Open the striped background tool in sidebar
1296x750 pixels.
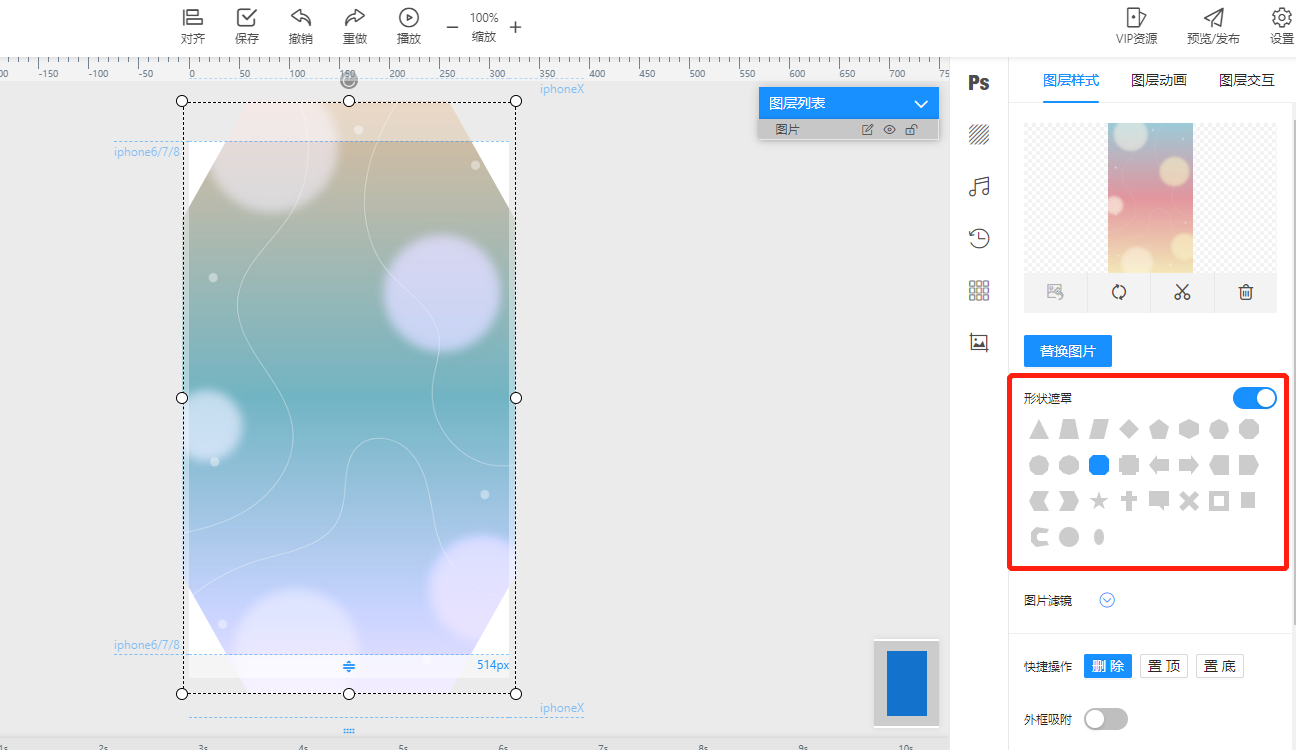tap(979, 134)
